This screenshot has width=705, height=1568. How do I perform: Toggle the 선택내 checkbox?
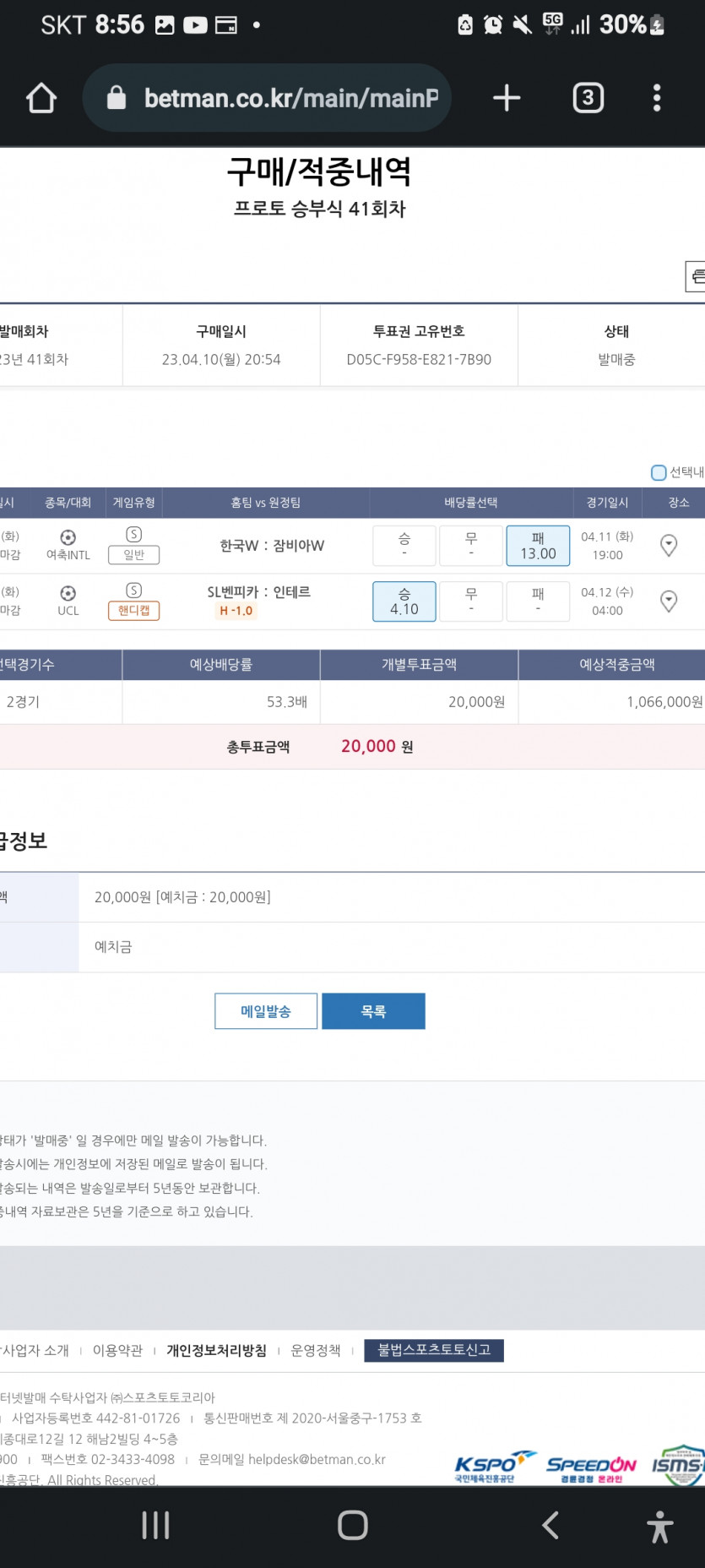coord(659,472)
